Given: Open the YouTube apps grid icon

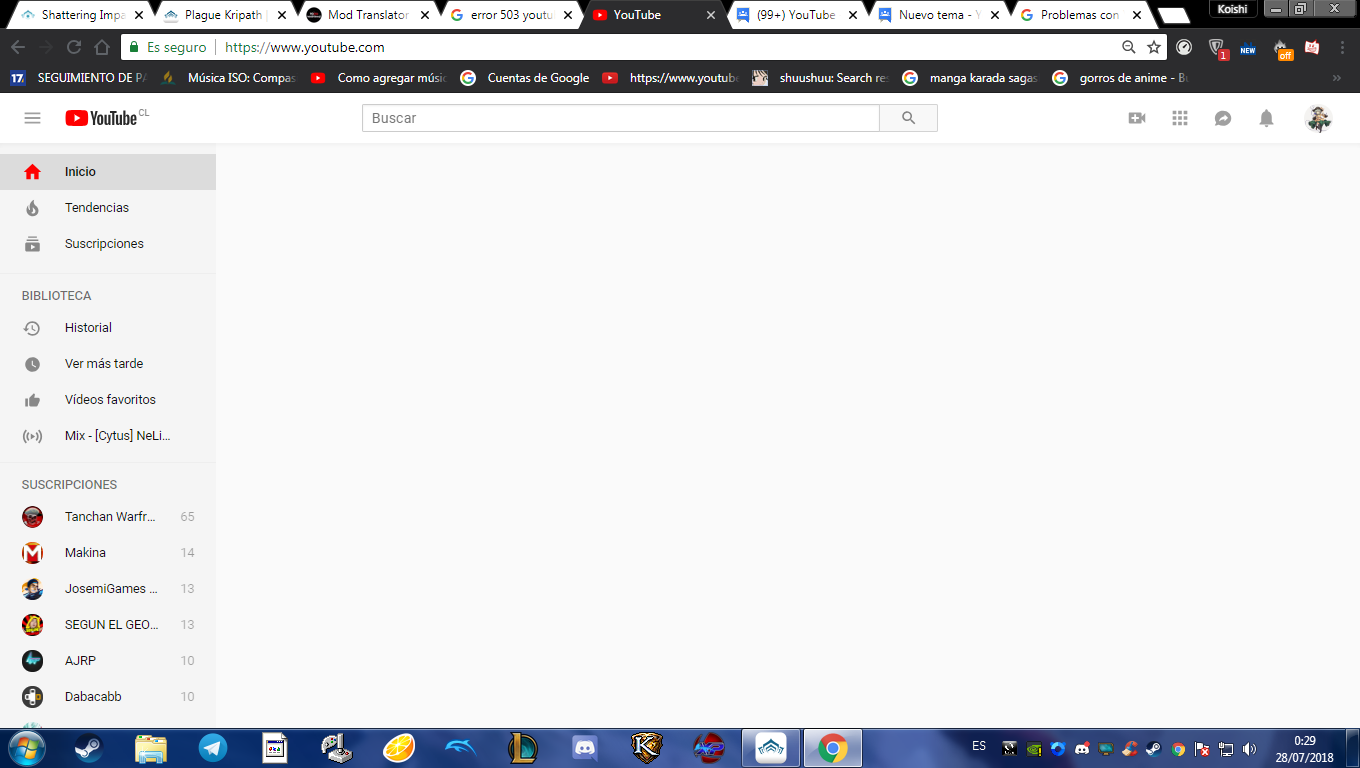Looking at the screenshot, I should click(x=1180, y=118).
